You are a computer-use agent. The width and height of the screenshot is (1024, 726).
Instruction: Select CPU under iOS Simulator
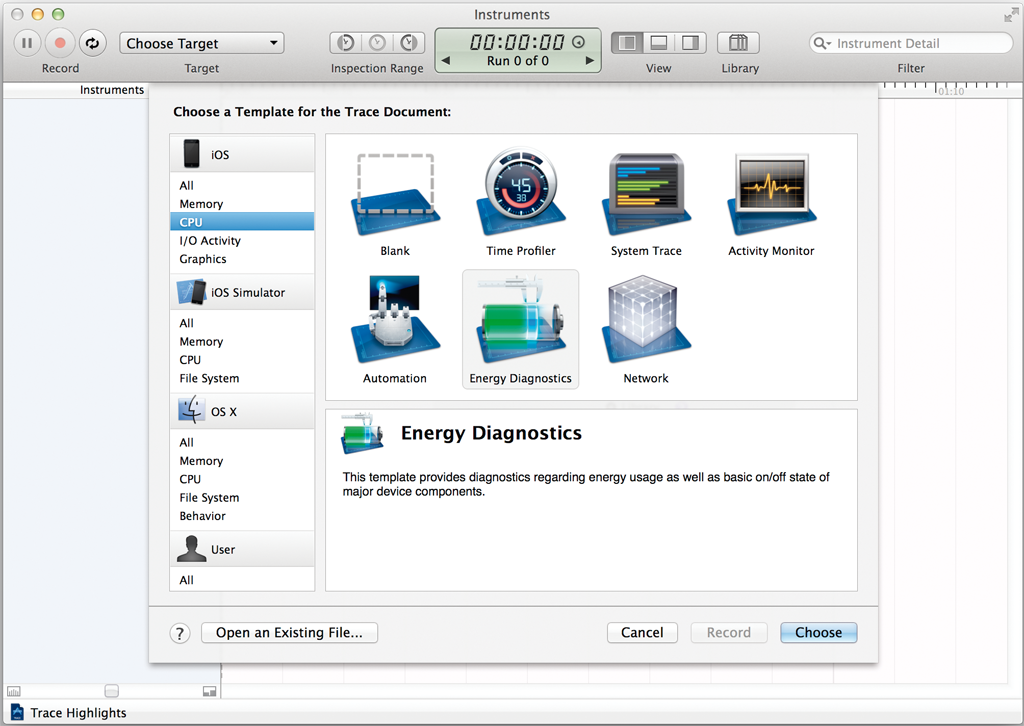coord(242,360)
